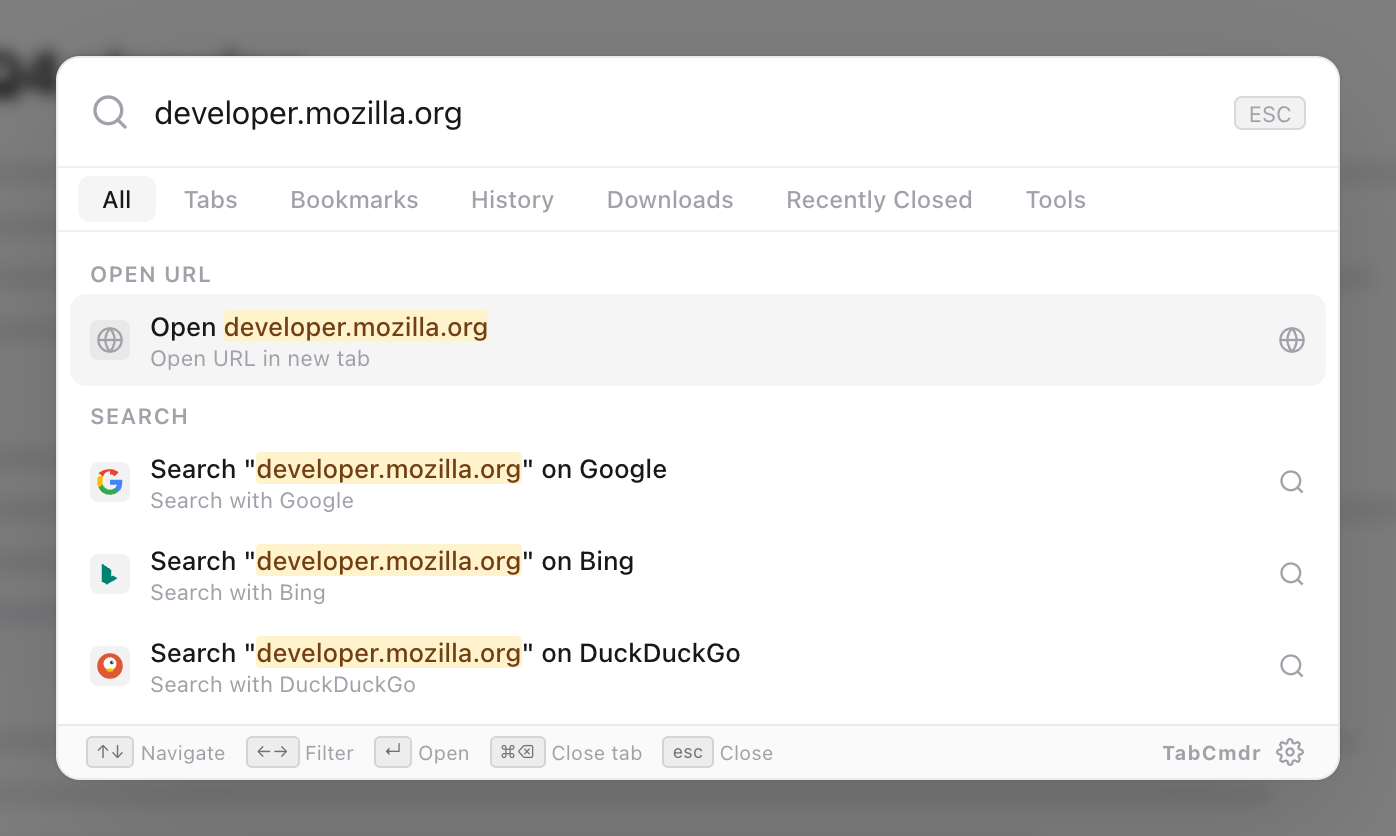Click the 'Search with Bing' subtitle

[x=238, y=593]
